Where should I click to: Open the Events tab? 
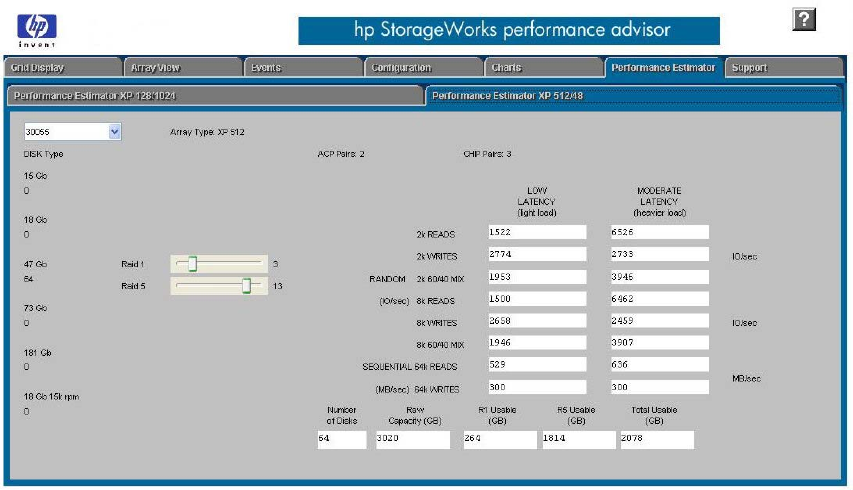tap(304, 67)
